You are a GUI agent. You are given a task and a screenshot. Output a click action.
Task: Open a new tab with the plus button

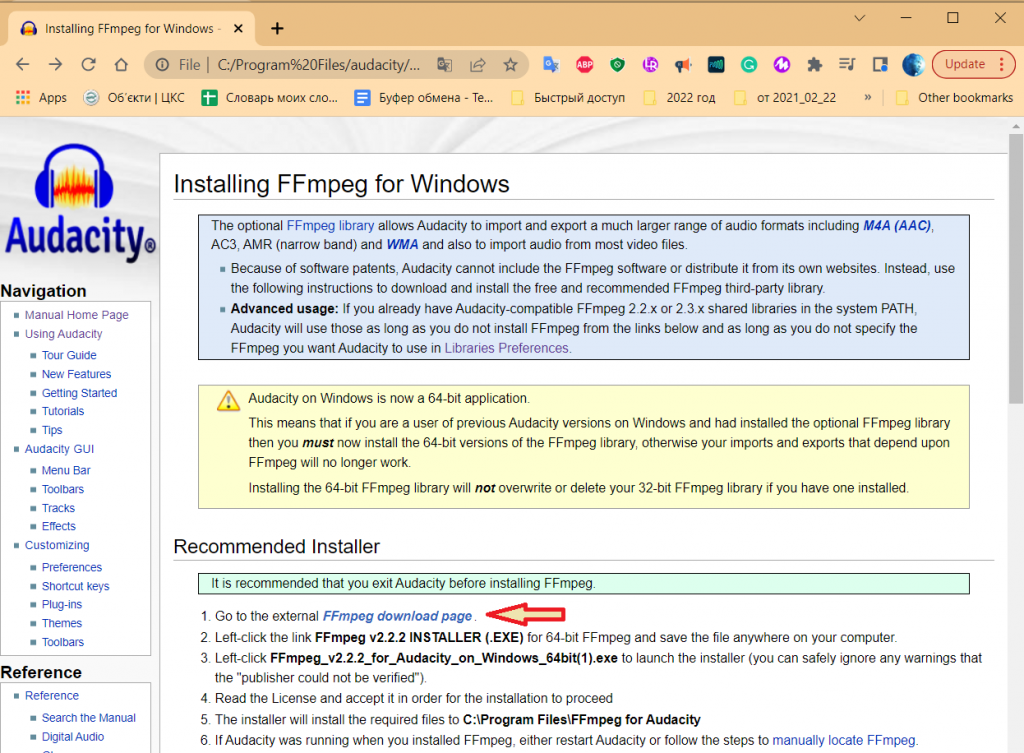[x=277, y=29]
